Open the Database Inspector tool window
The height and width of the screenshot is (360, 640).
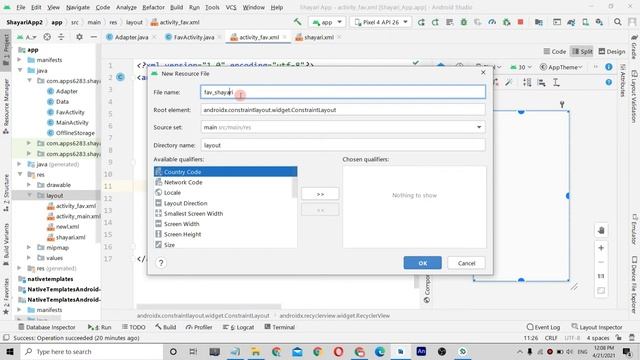[47, 327]
